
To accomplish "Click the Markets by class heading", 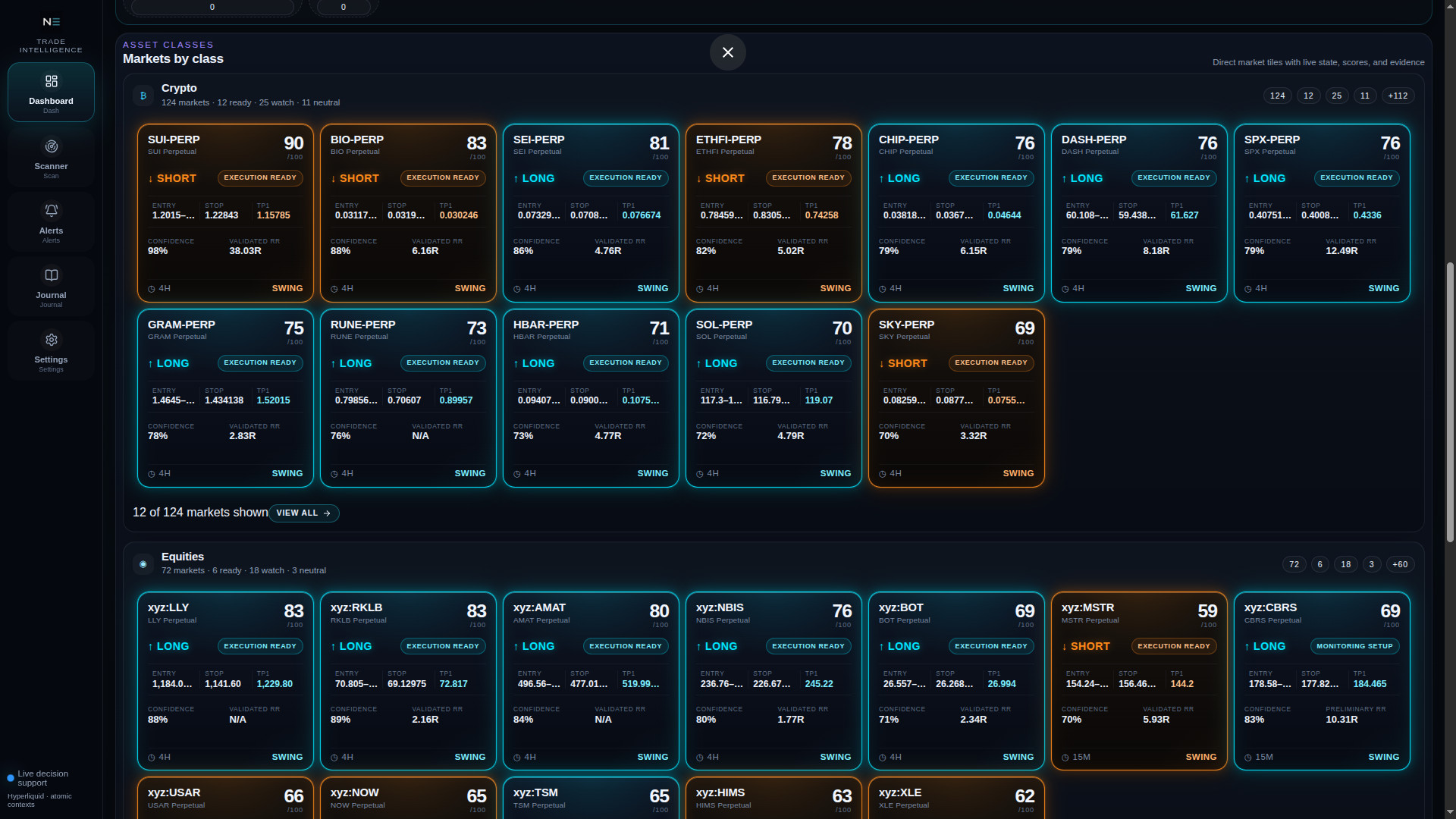I will (x=173, y=59).
